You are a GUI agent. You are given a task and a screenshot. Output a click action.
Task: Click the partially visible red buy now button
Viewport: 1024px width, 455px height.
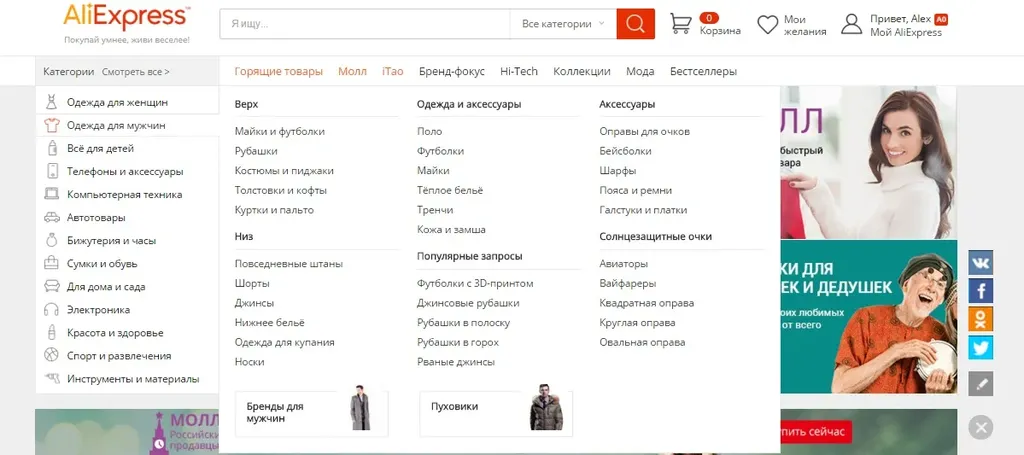(x=816, y=431)
